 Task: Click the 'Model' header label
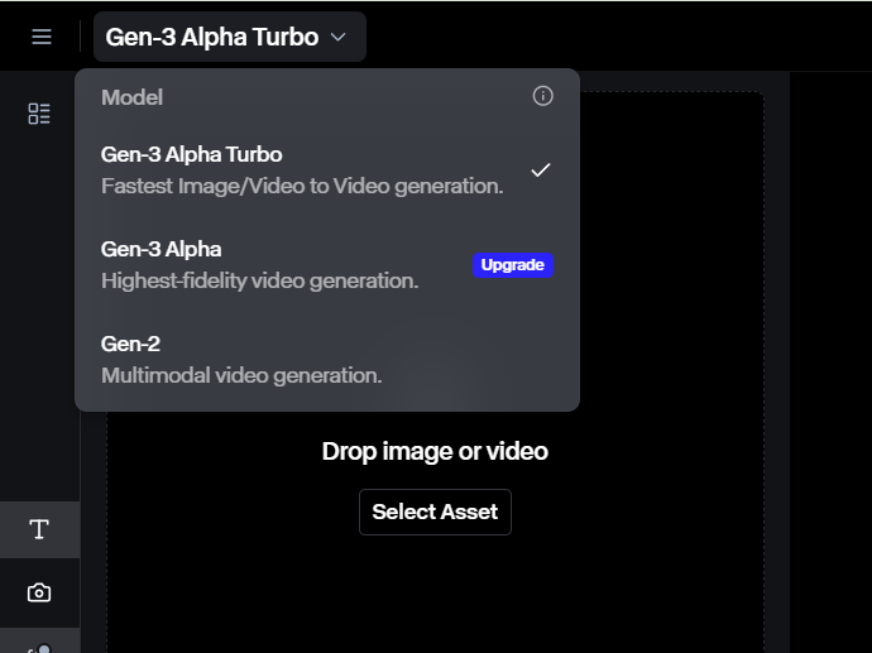pos(132,97)
